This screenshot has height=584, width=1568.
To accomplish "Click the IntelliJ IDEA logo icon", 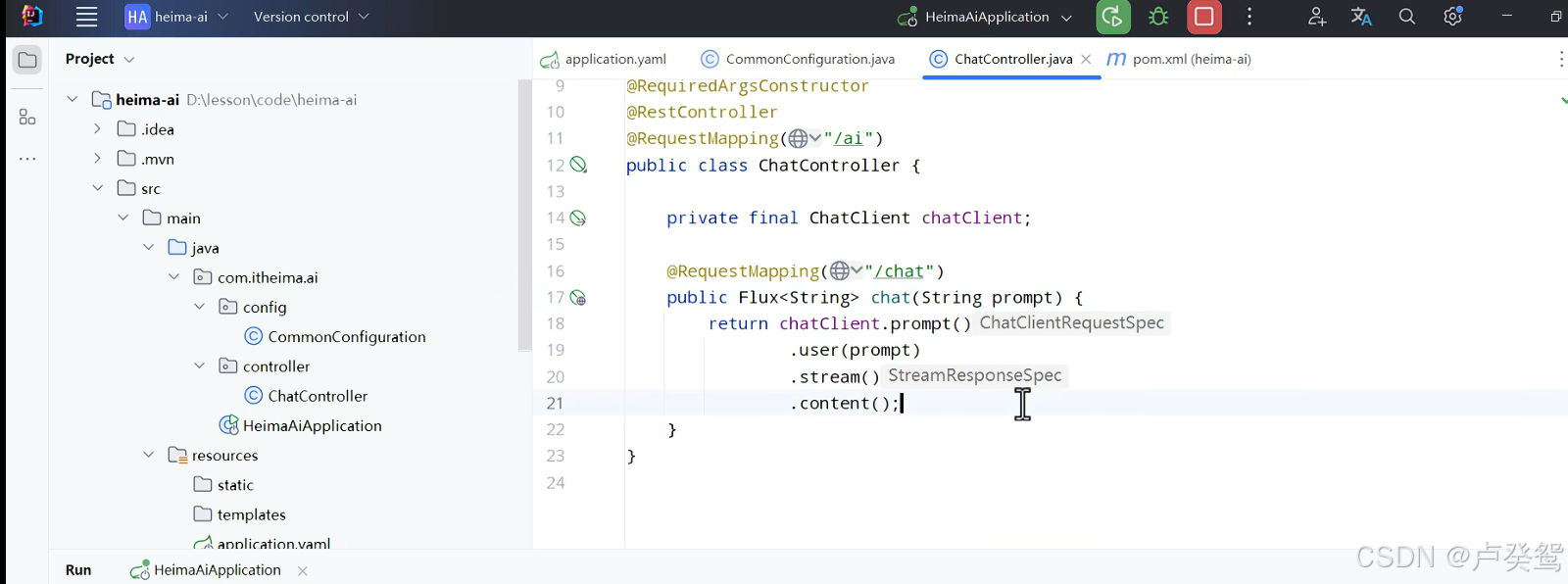I will pyautogui.click(x=32, y=17).
